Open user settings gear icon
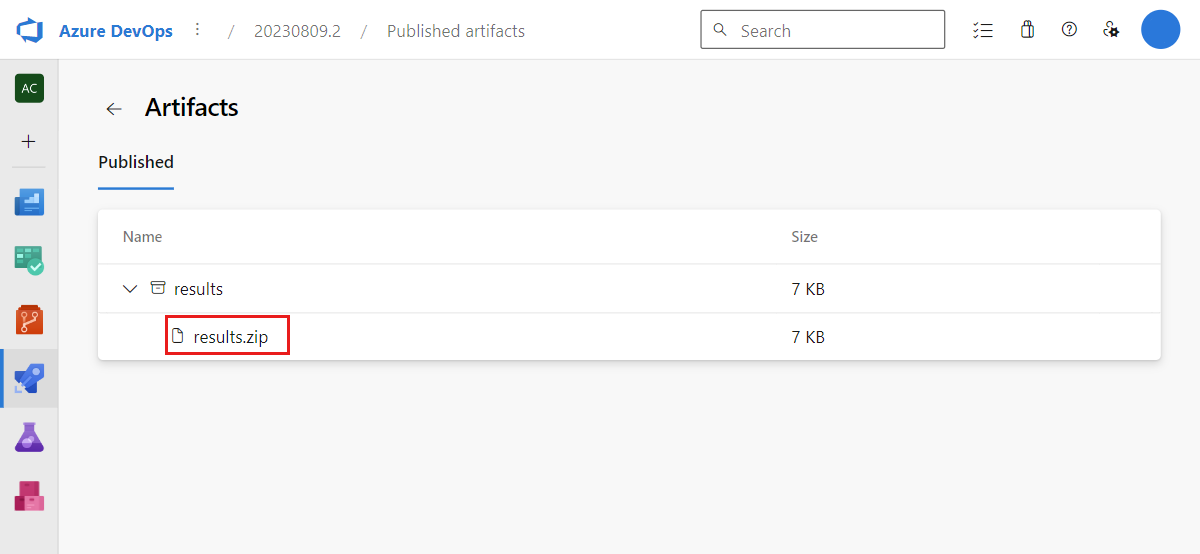Screen dimensions: 1200x554 click(x=1111, y=30)
